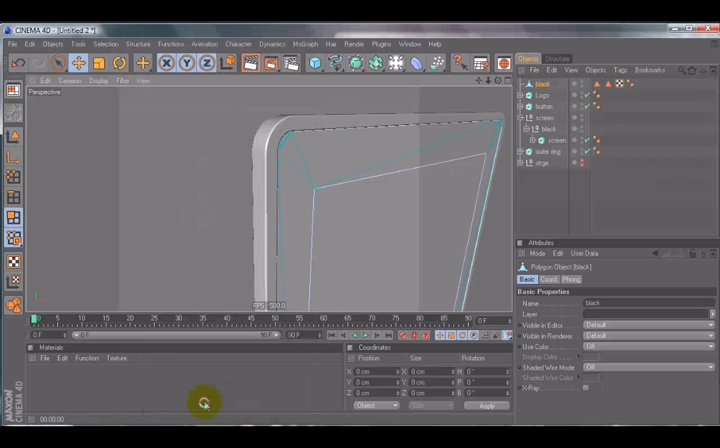Viewport: 720px width, 448px height.
Task: Enable the X-Ray checkbox
Action: [586, 388]
